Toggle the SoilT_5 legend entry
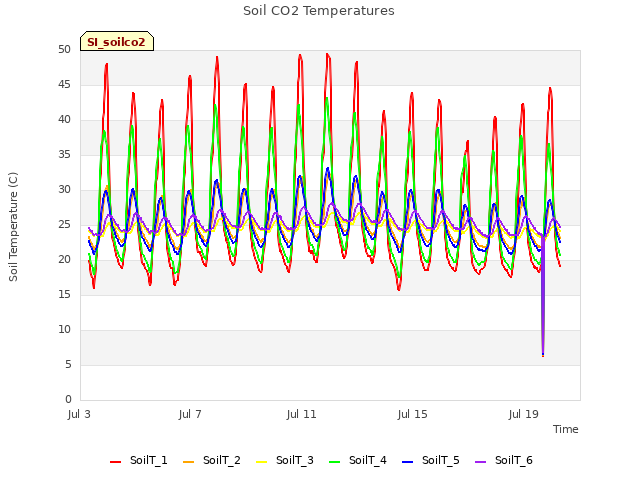 (431, 460)
